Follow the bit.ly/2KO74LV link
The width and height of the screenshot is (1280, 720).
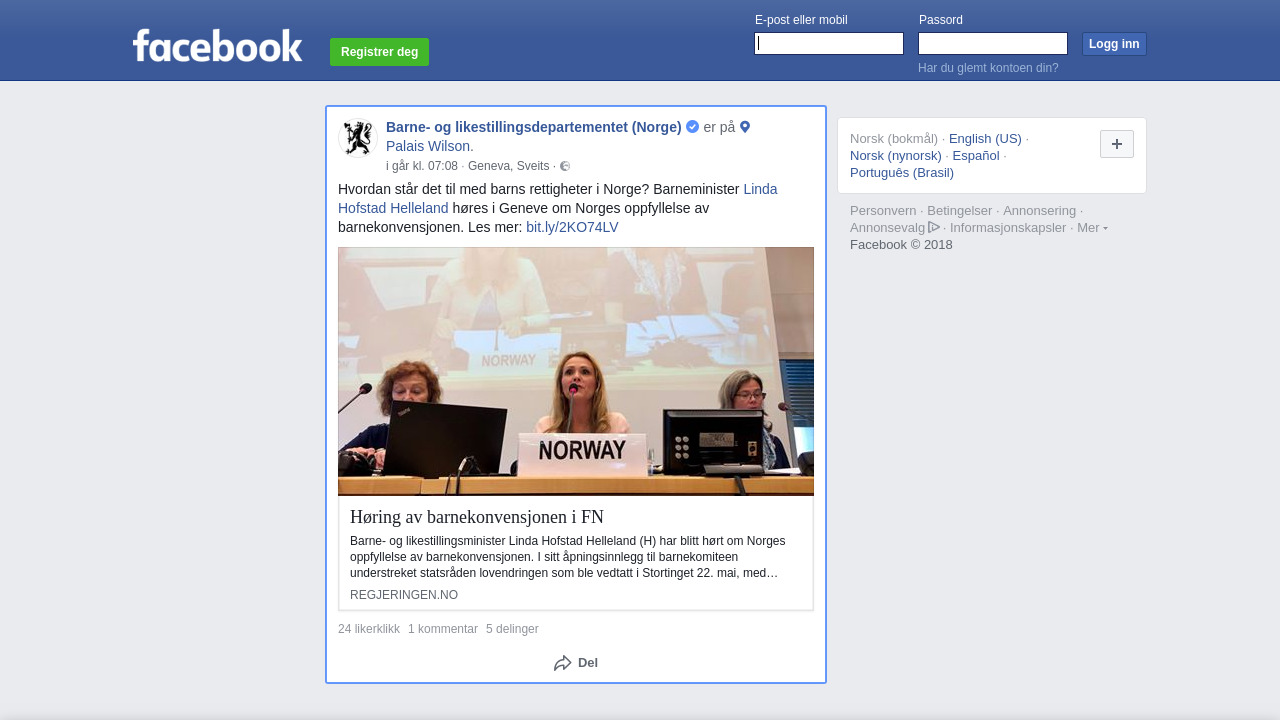coord(572,227)
